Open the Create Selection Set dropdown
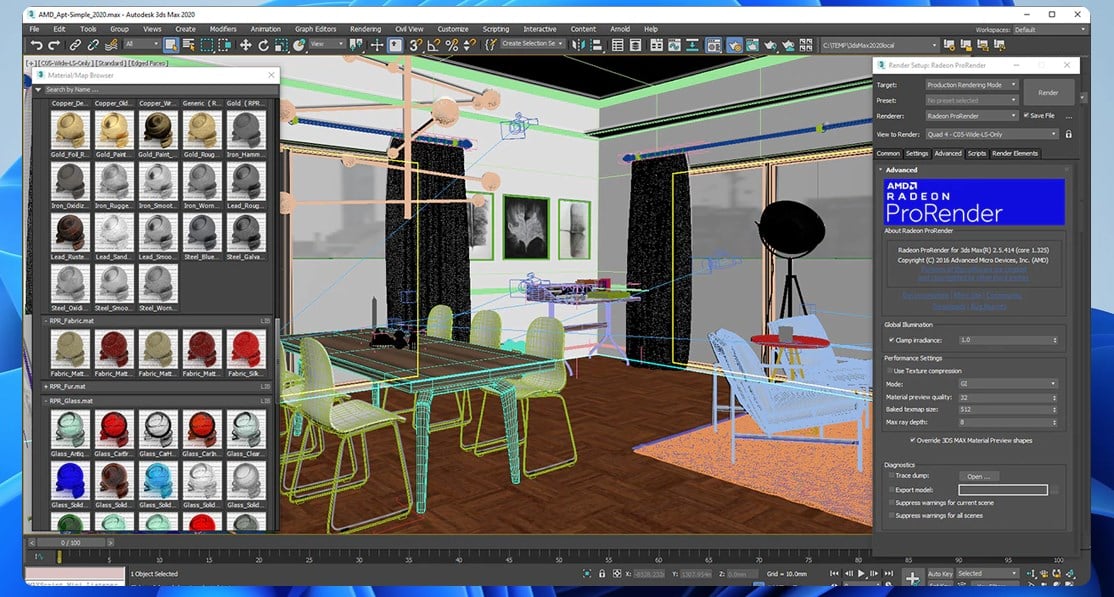1114x597 pixels. pos(533,44)
